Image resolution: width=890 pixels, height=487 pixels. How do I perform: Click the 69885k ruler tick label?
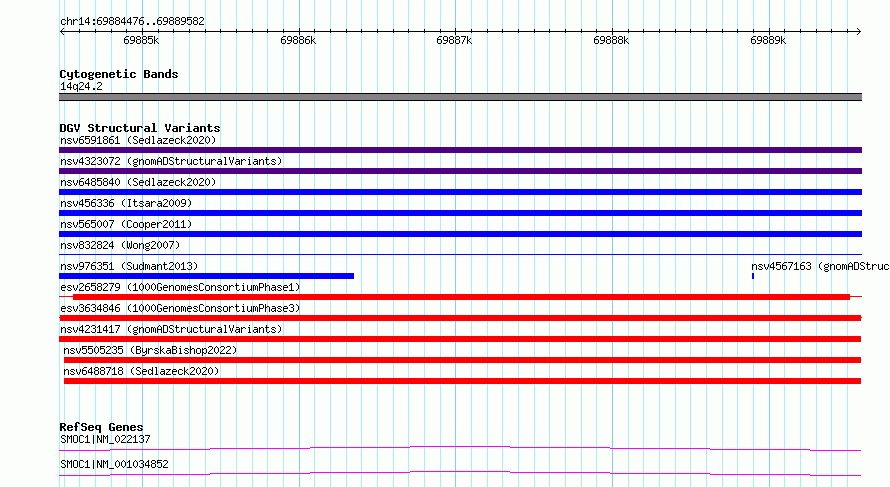click(141, 40)
